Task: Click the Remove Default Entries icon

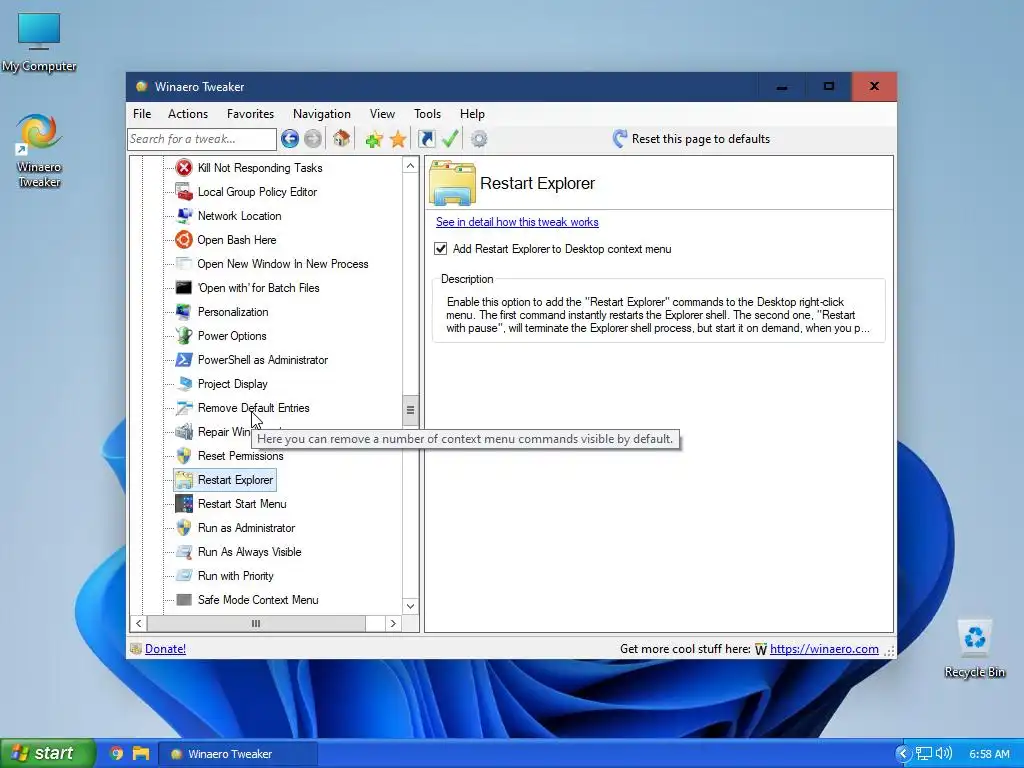Action: [184, 408]
